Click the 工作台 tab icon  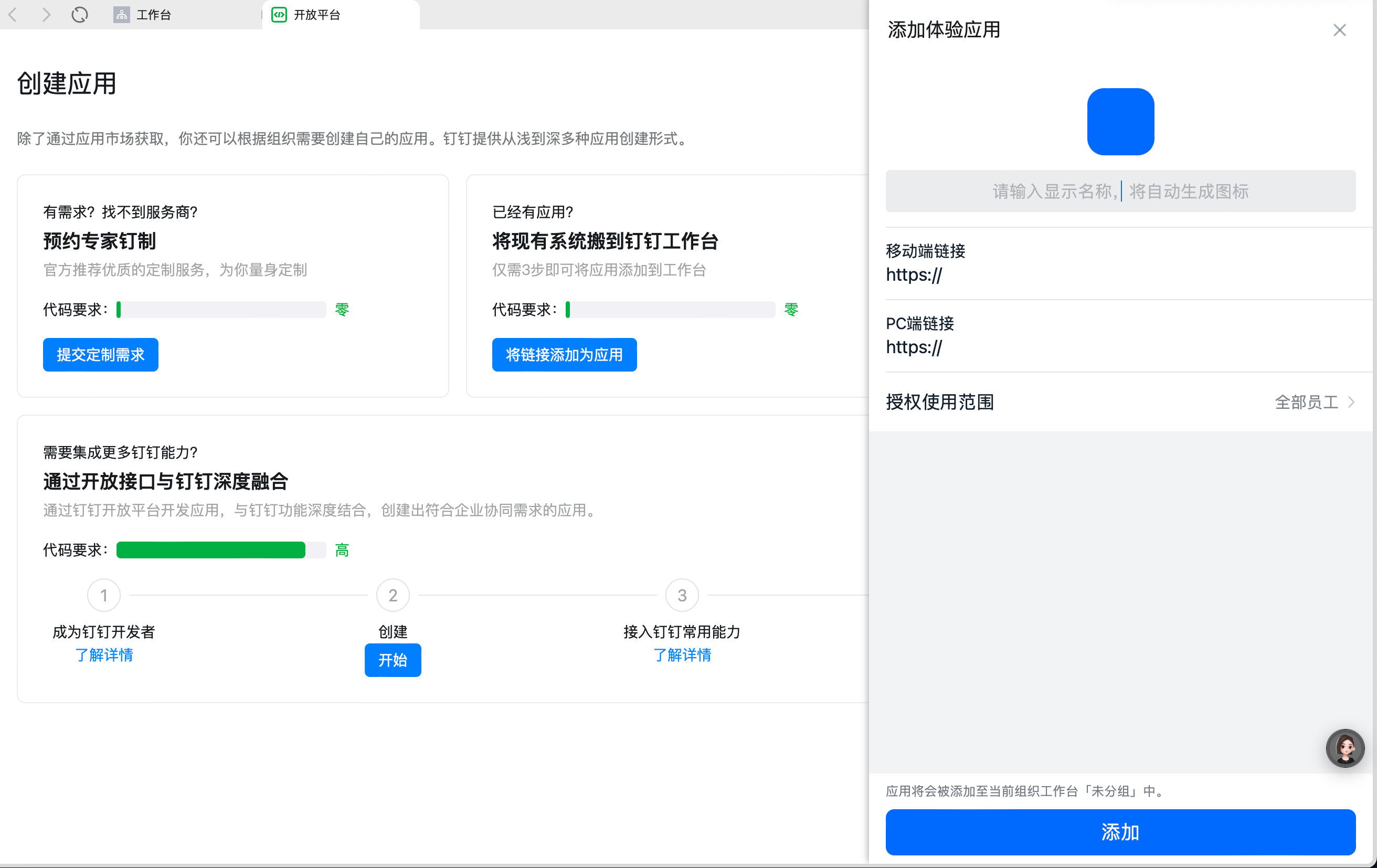coord(121,15)
